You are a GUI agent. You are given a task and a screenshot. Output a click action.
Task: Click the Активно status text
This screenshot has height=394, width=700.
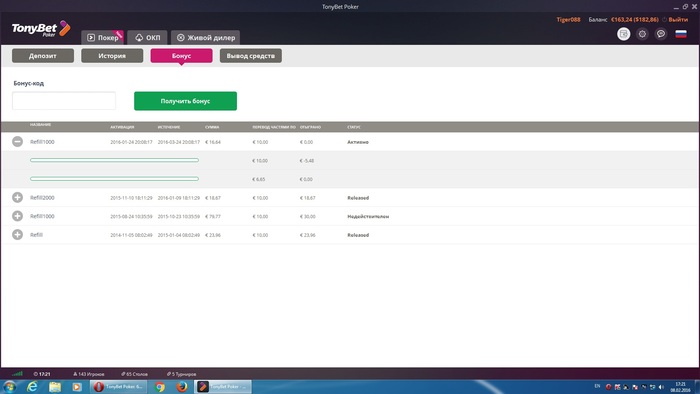[358, 142]
